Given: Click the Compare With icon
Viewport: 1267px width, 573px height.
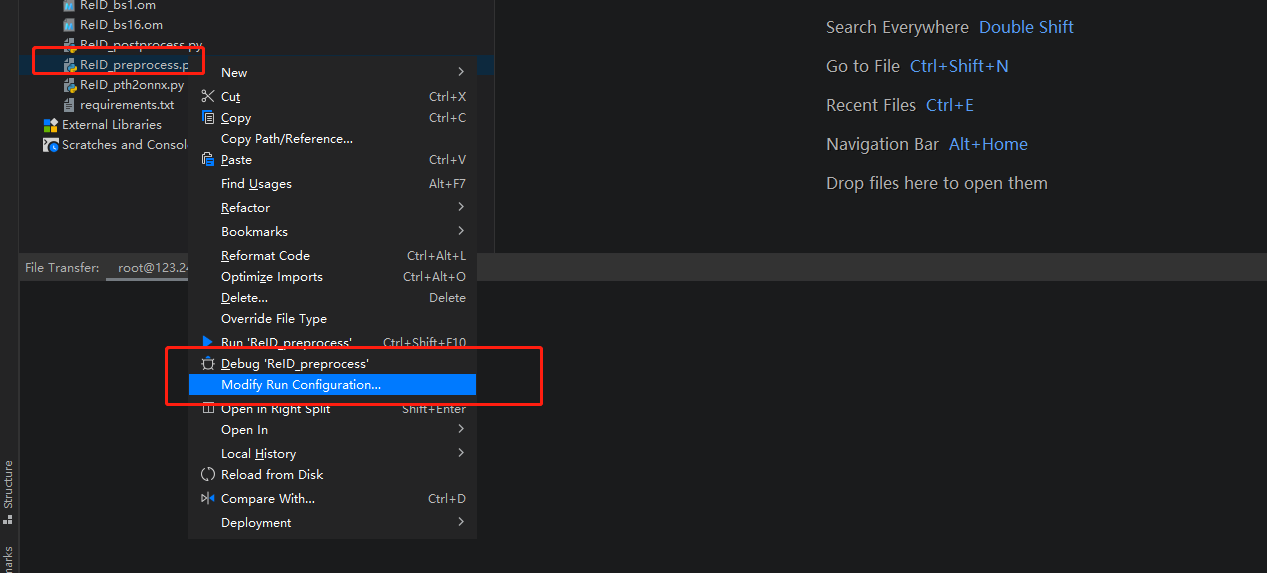Looking at the screenshot, I should 208,498.
